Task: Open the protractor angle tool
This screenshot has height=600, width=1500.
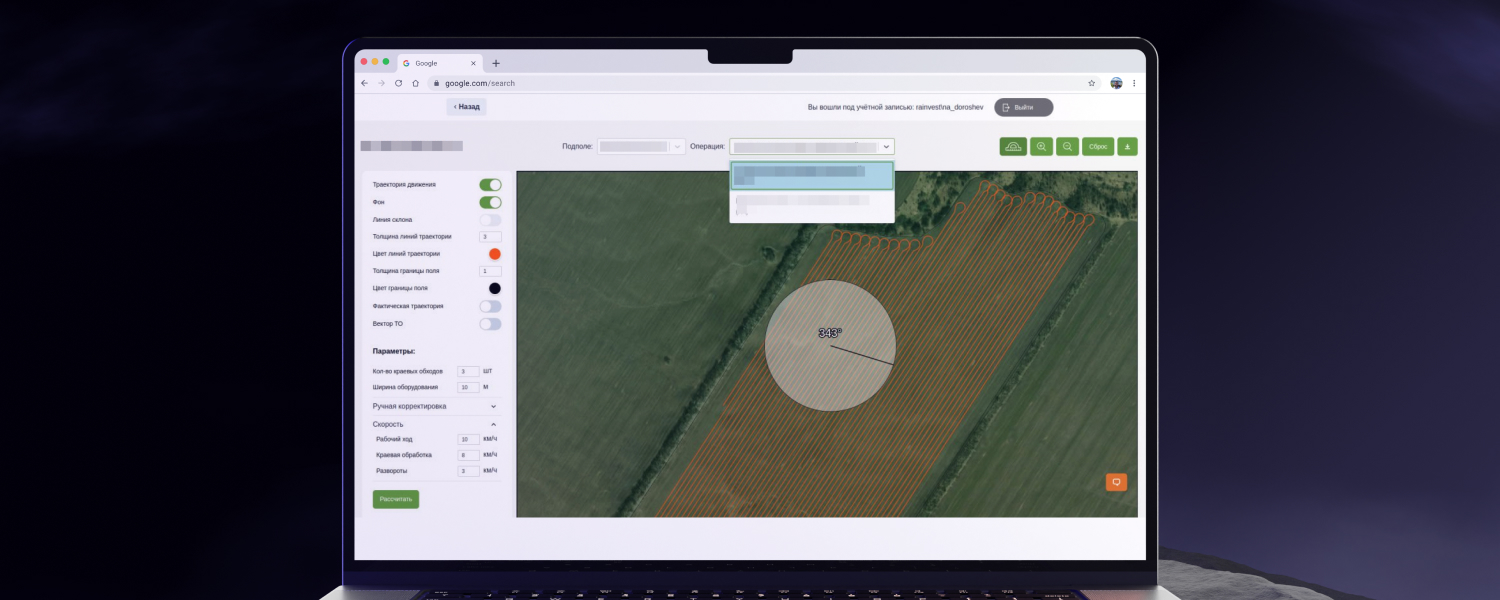Action: click(1013, 146)
